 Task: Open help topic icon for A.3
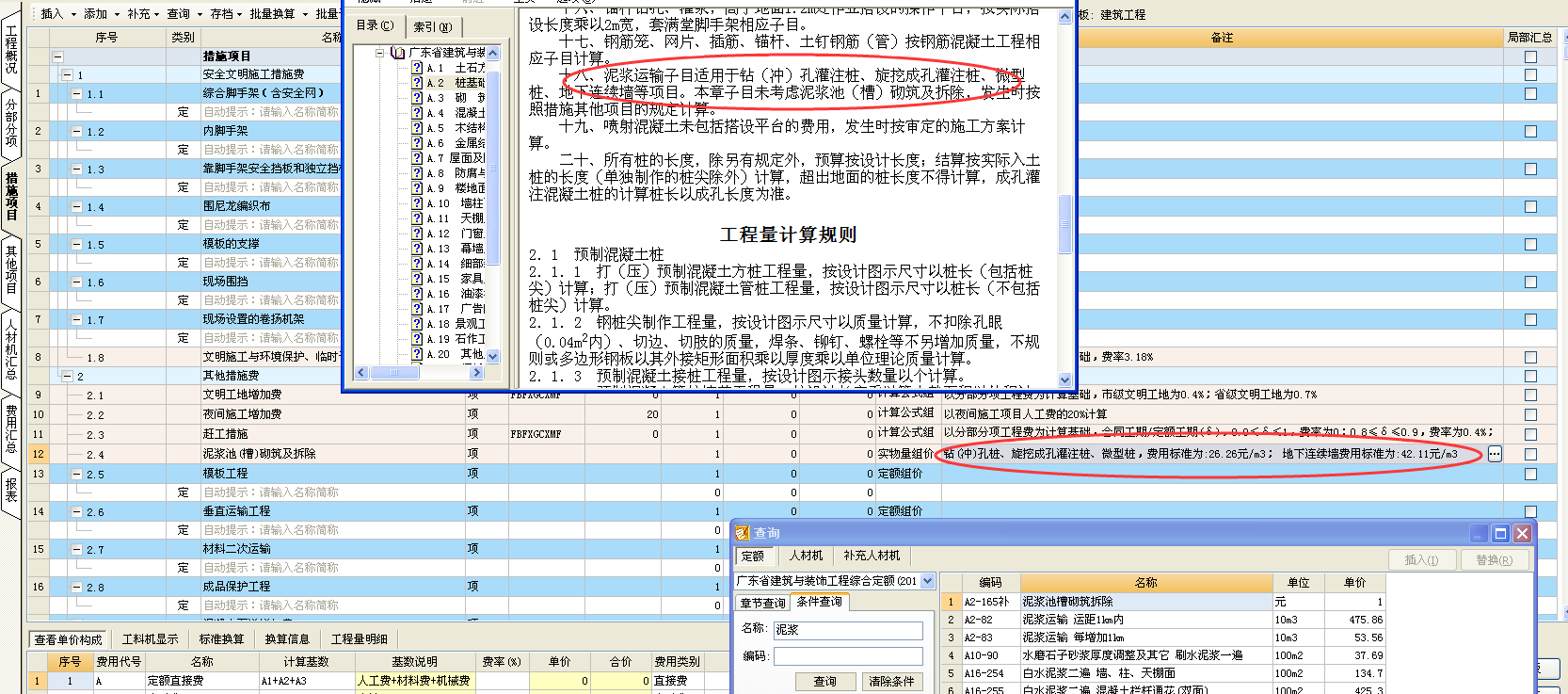[x=417, y=98]
